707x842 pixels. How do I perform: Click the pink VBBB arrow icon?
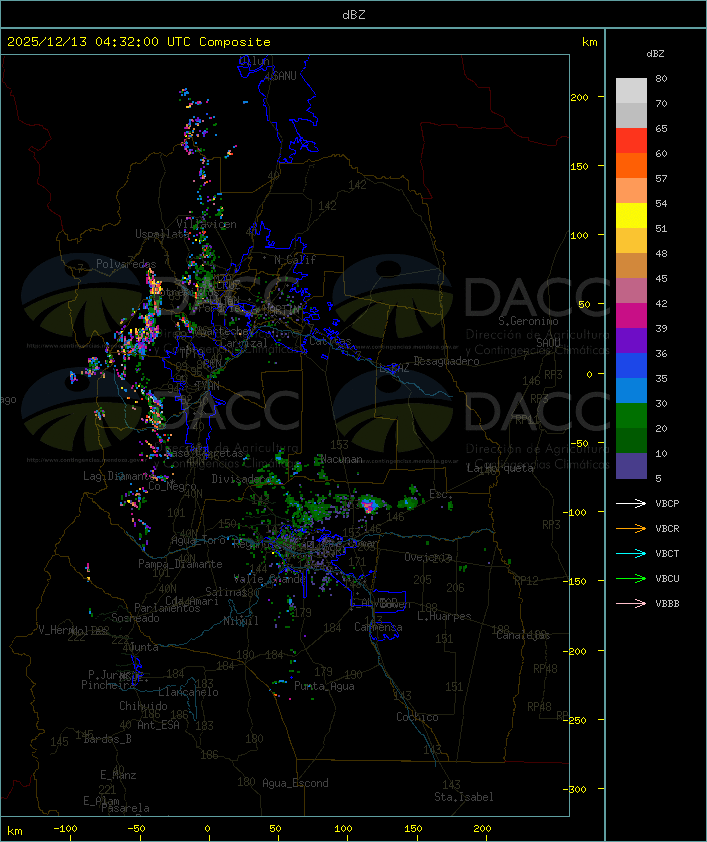[631, 604]
